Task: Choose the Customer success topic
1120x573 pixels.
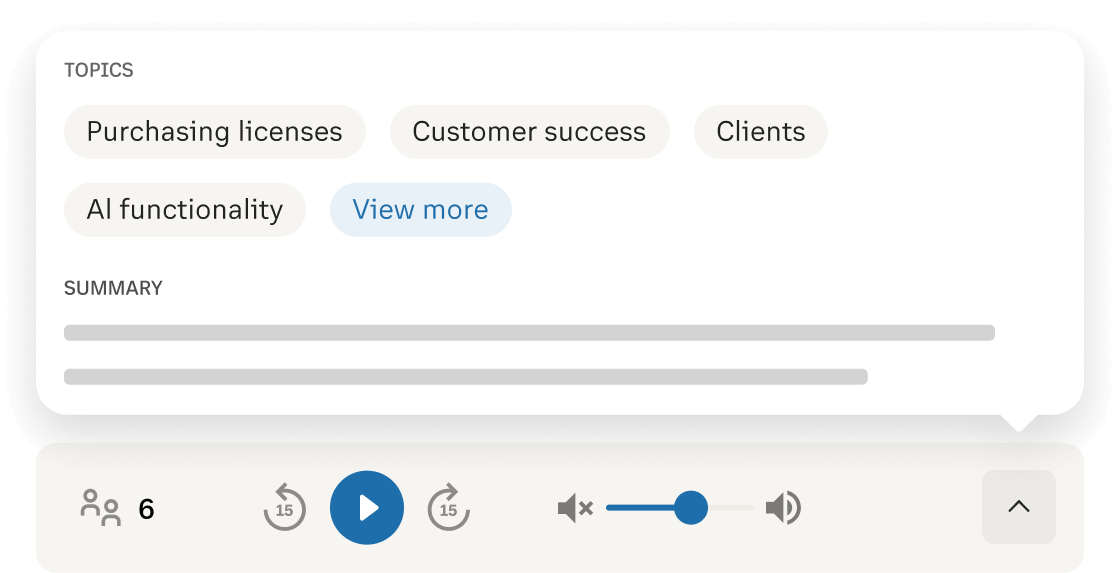Action: pos(529,132)
